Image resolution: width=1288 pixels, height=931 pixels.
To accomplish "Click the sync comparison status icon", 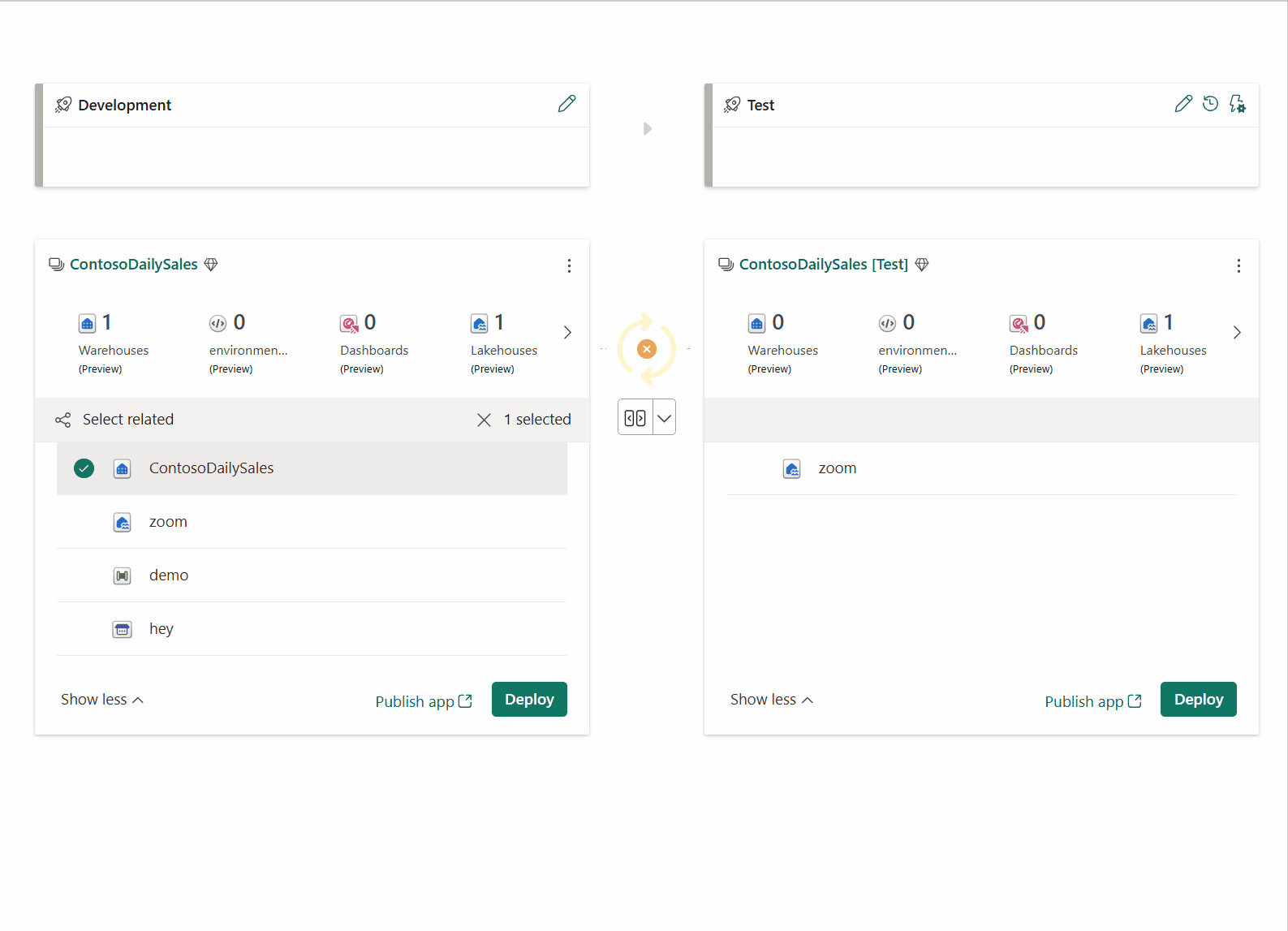I will [647, 349].
